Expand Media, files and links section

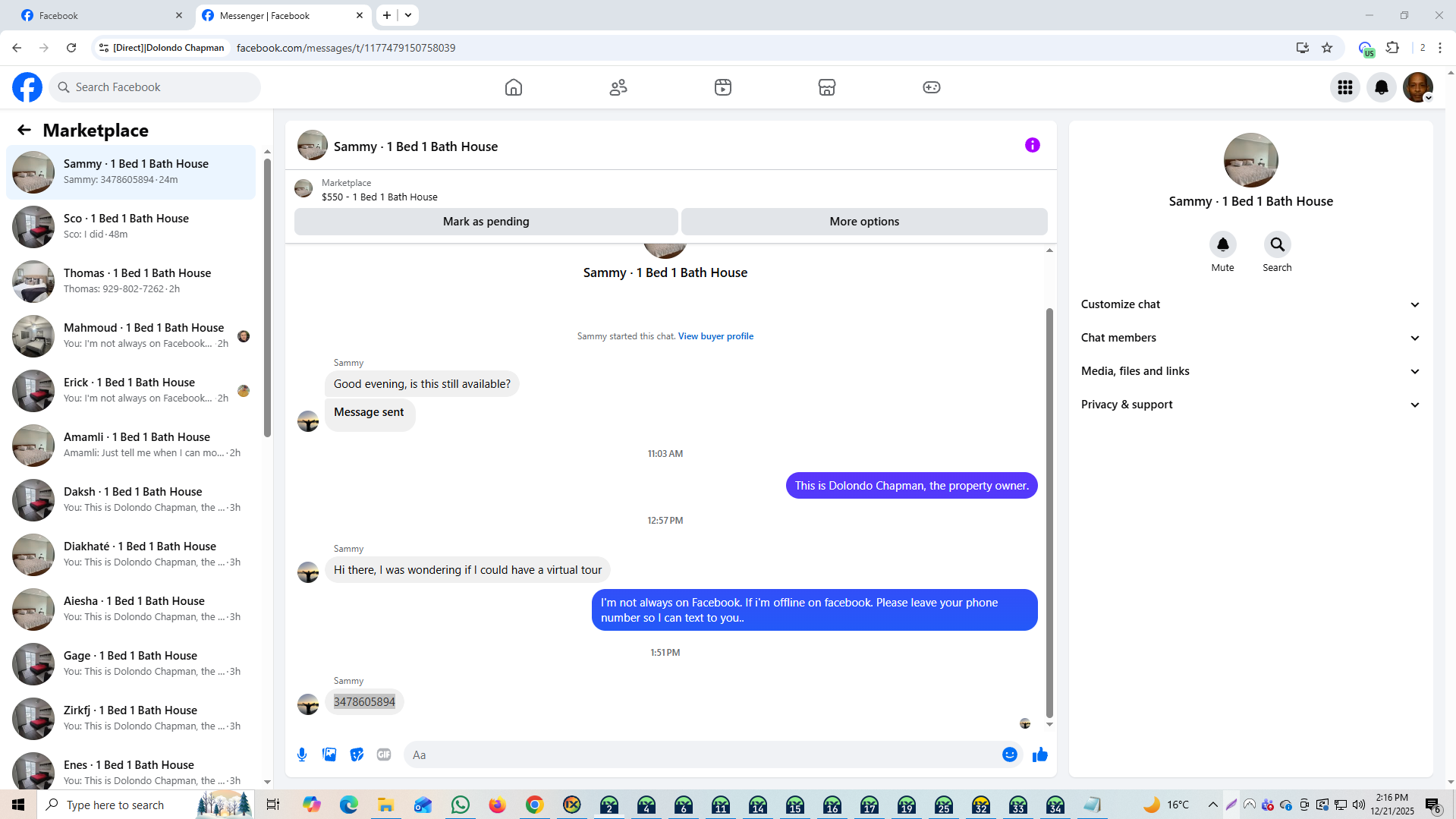(x=1250, y=371)
